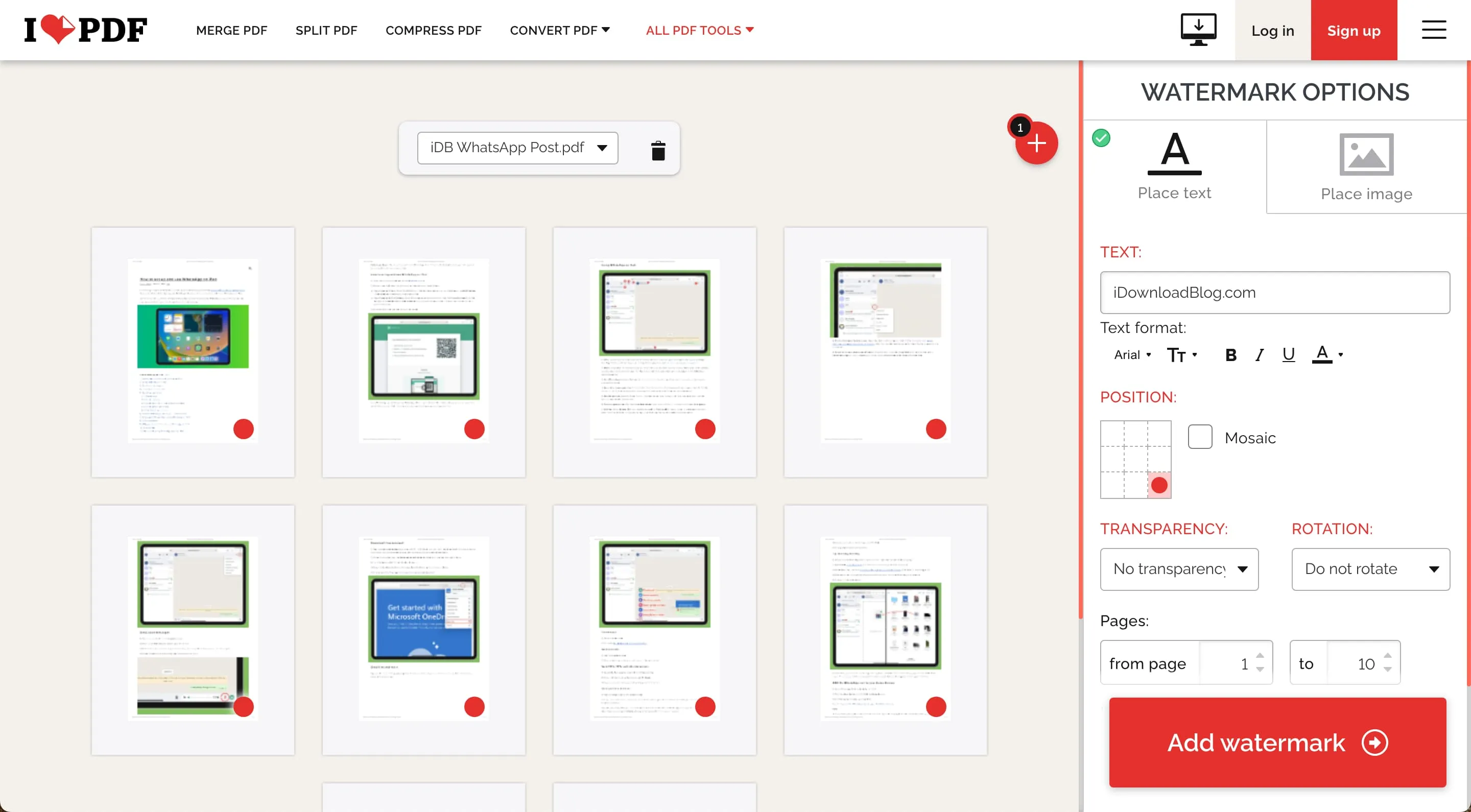This screenshot has height=812, width=1471.
Task: Toggle bold text formatting
Action: 1230,355
